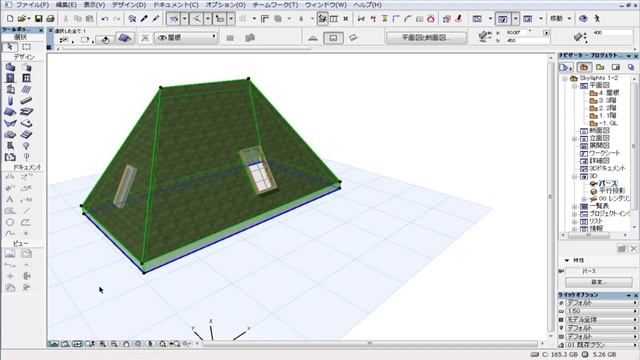Select the Arrow selection tool
Image resolution: width=640 pixels, height=360 pixels.
[10, 47]
